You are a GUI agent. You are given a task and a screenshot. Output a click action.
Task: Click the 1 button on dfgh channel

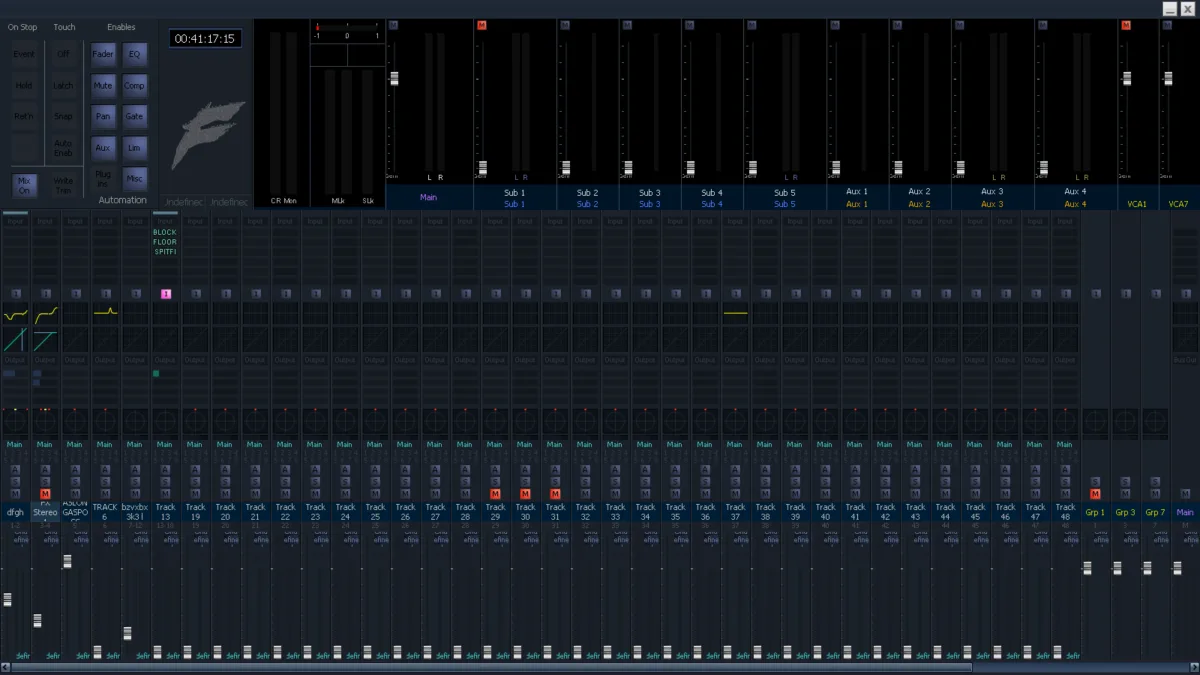click(x=15, y=294)
